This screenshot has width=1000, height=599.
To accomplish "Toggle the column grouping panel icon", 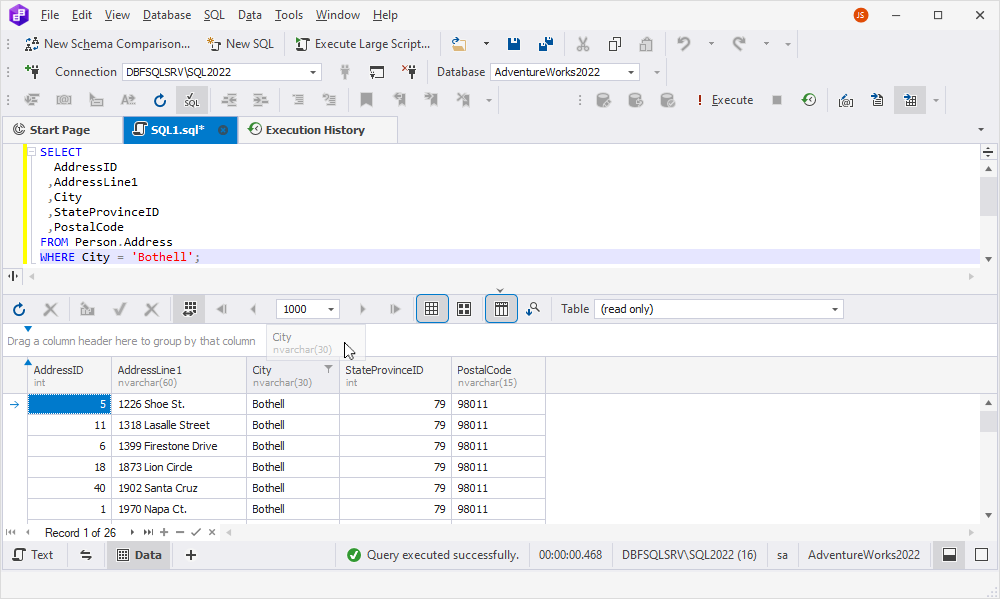I will pos(501,309).
